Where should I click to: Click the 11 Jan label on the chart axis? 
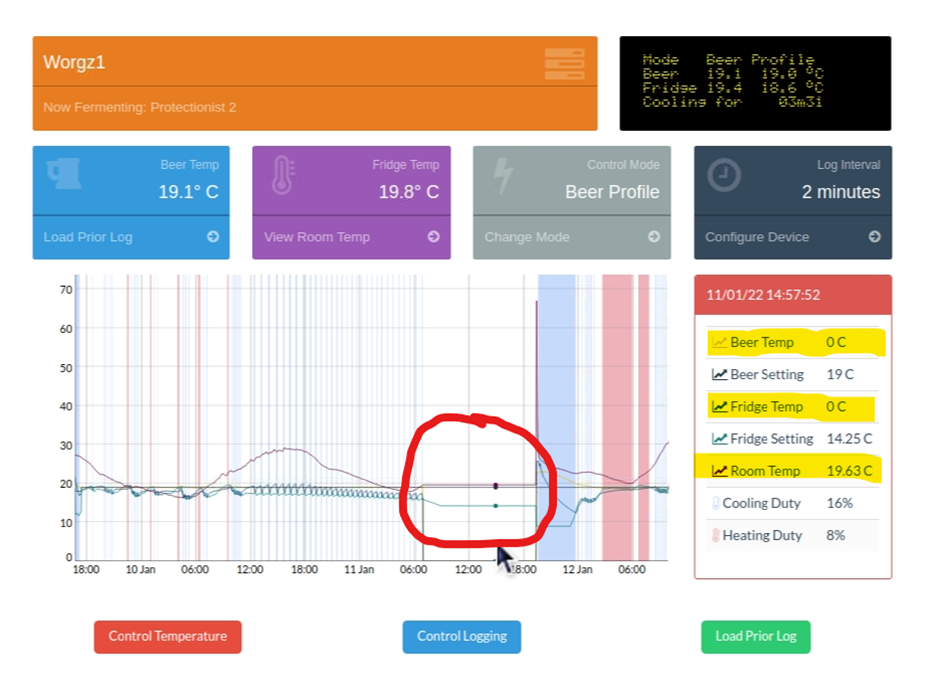coord(359,570)
